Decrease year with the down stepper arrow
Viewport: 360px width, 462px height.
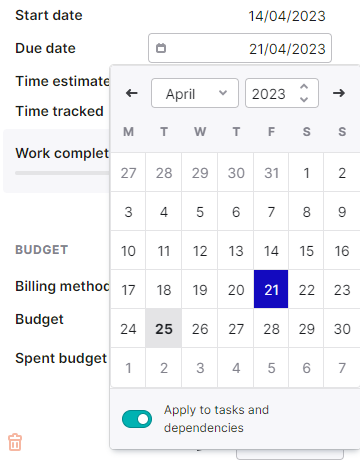coord(304,99)
